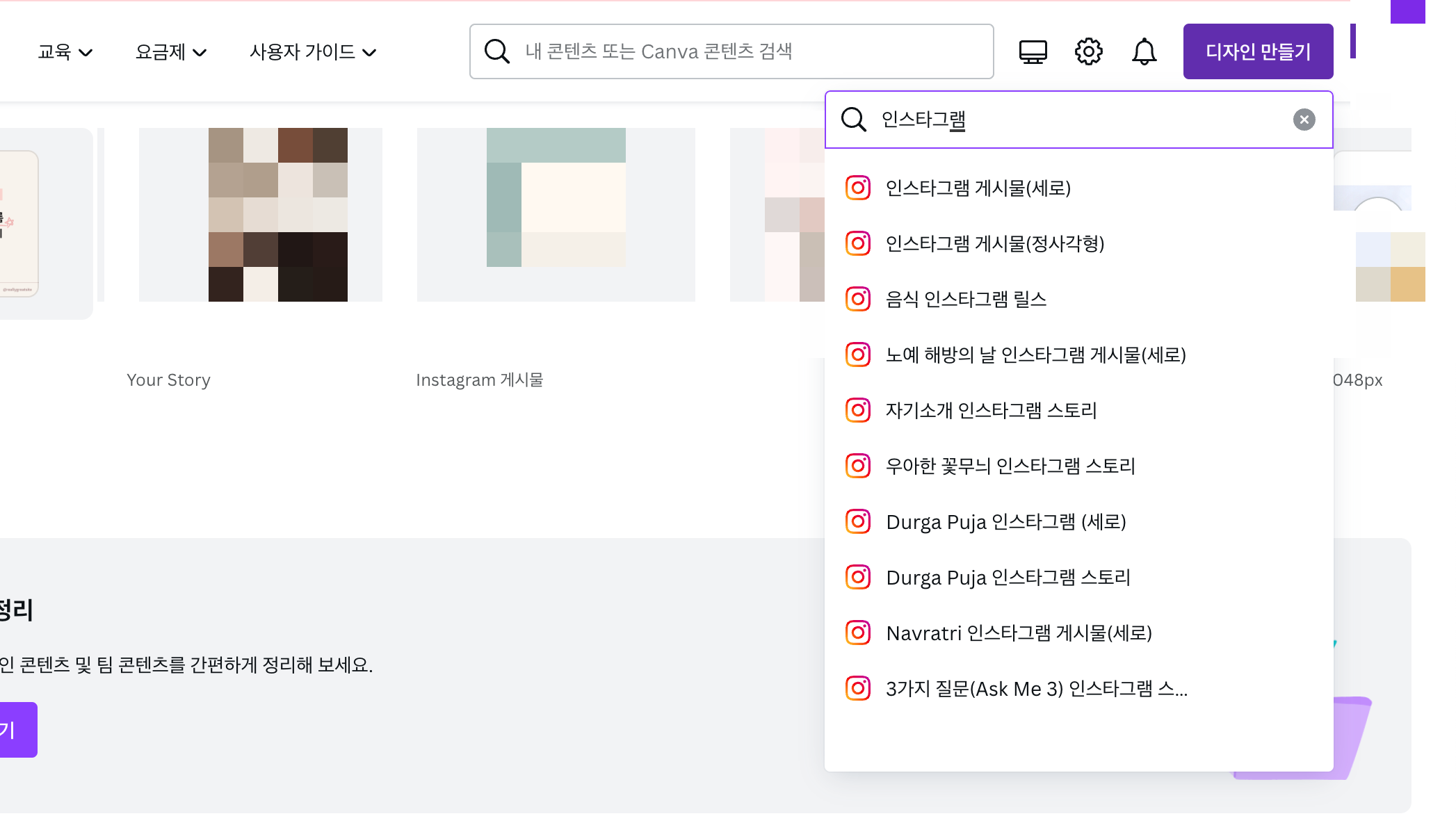
Task: Select 자기소개 인스타그램 스토리 suggestion
Action: (x=1078, y=410)
